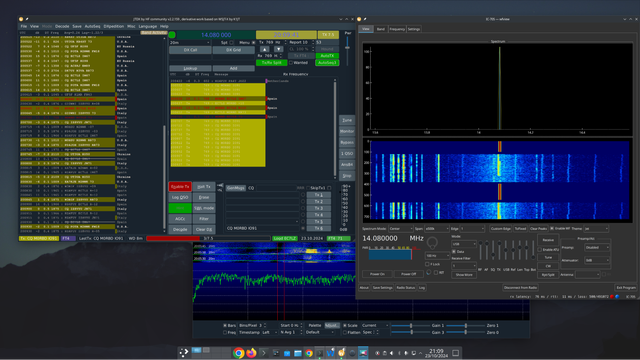Viewport: 640px width, 360px height.
Task: Toggle the Flatten checkbox
Action: (345, 333)
